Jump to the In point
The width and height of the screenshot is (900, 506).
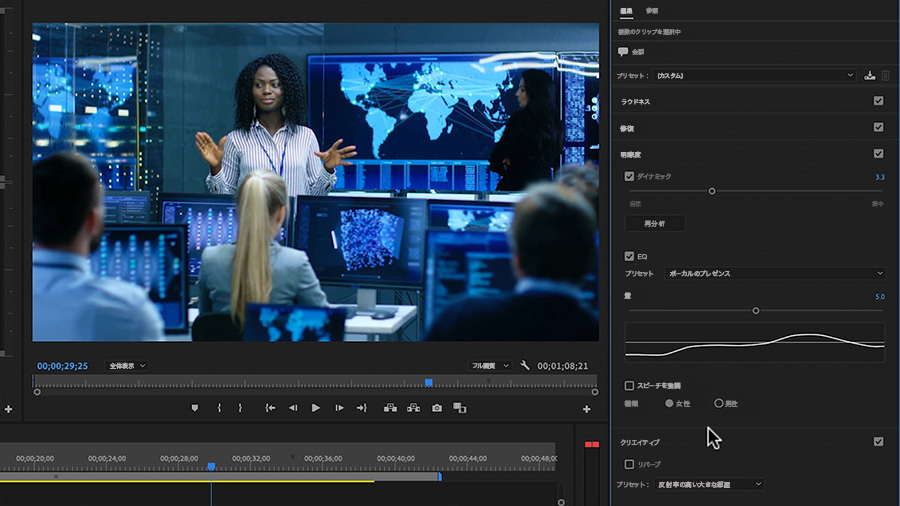(270, 408)
